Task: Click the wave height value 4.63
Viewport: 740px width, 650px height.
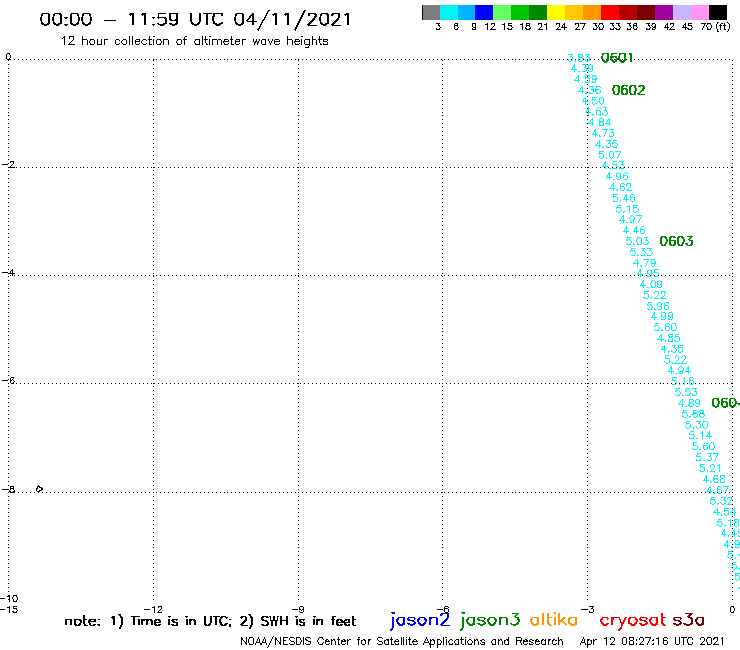Action: (x=597, y=112)
